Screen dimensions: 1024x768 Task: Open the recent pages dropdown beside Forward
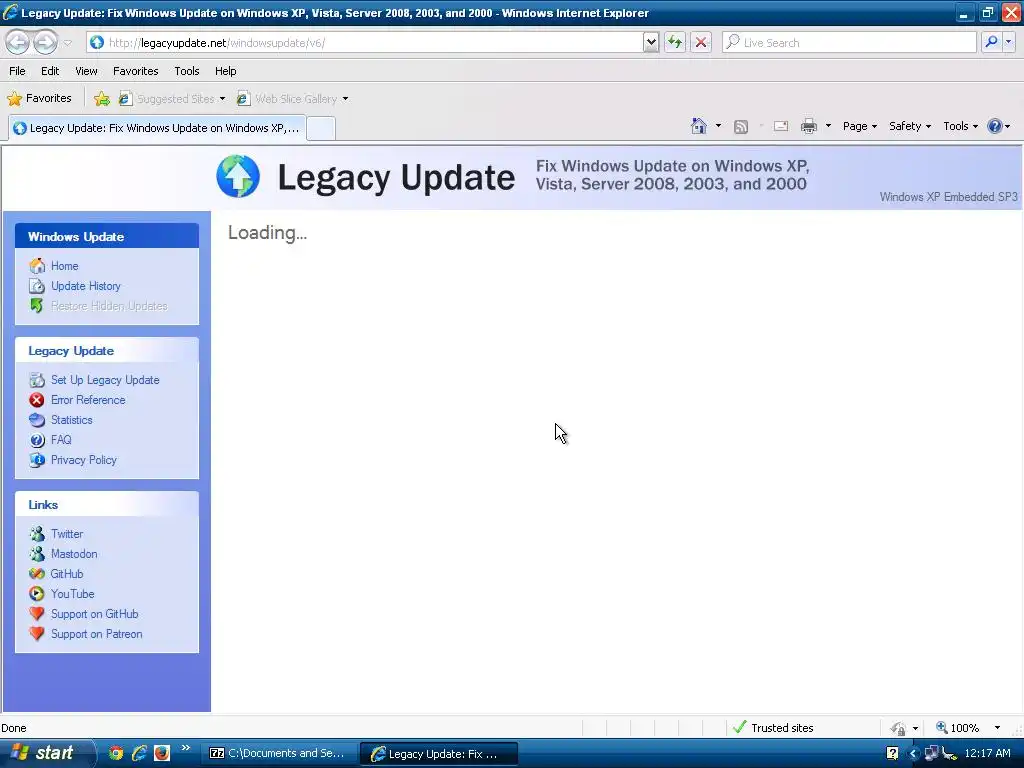[67, 43]
